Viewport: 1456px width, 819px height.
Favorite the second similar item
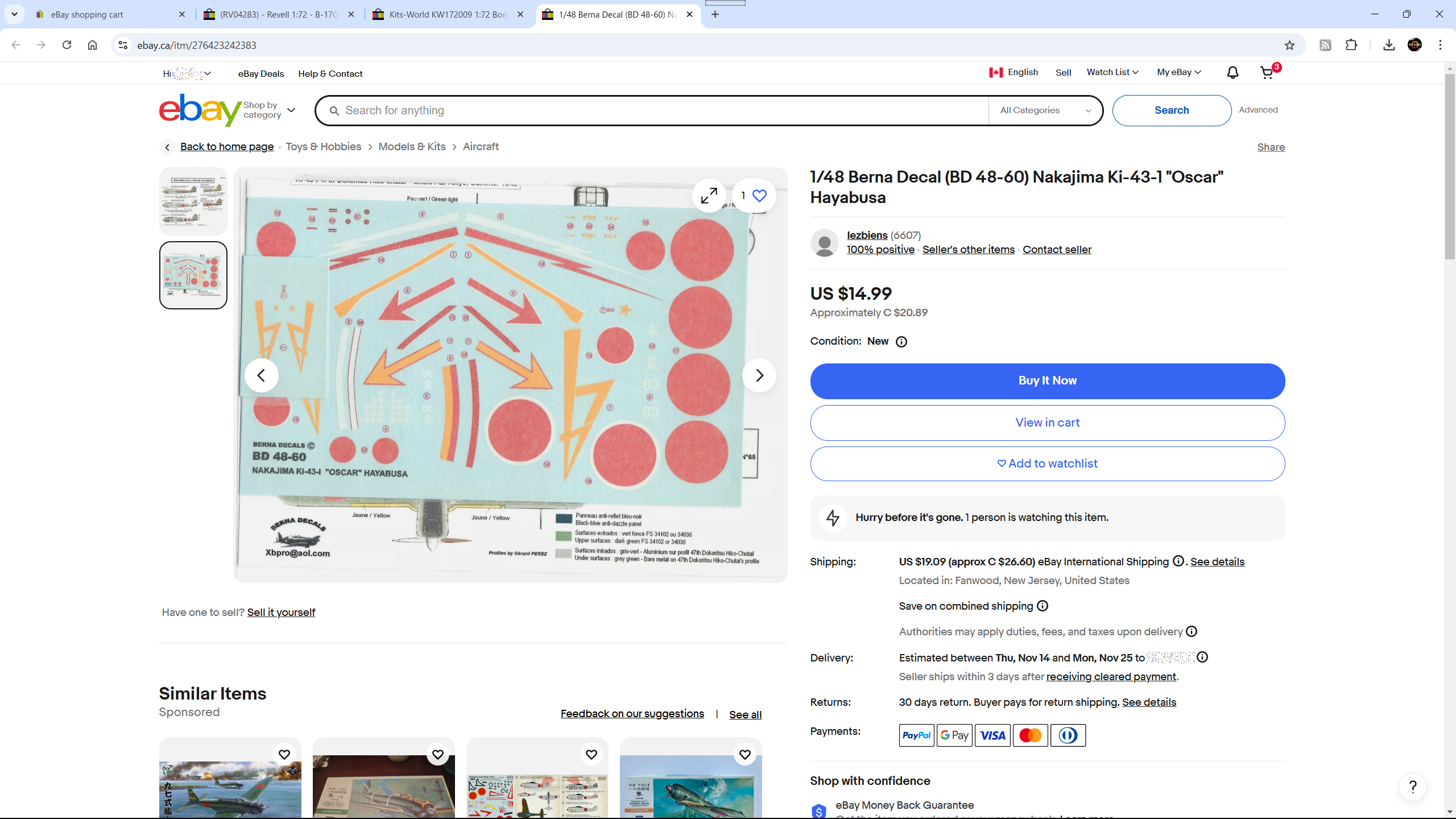pyautogui.click(x=437, y=754)
